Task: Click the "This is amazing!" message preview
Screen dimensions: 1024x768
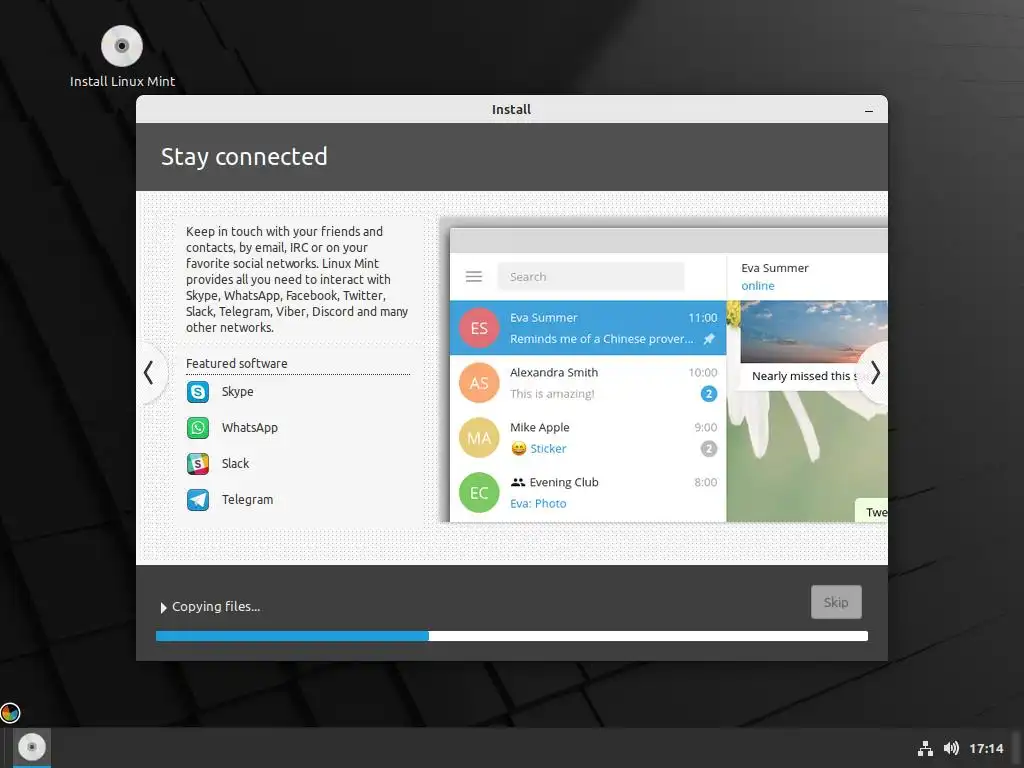Action: [552, 394]
